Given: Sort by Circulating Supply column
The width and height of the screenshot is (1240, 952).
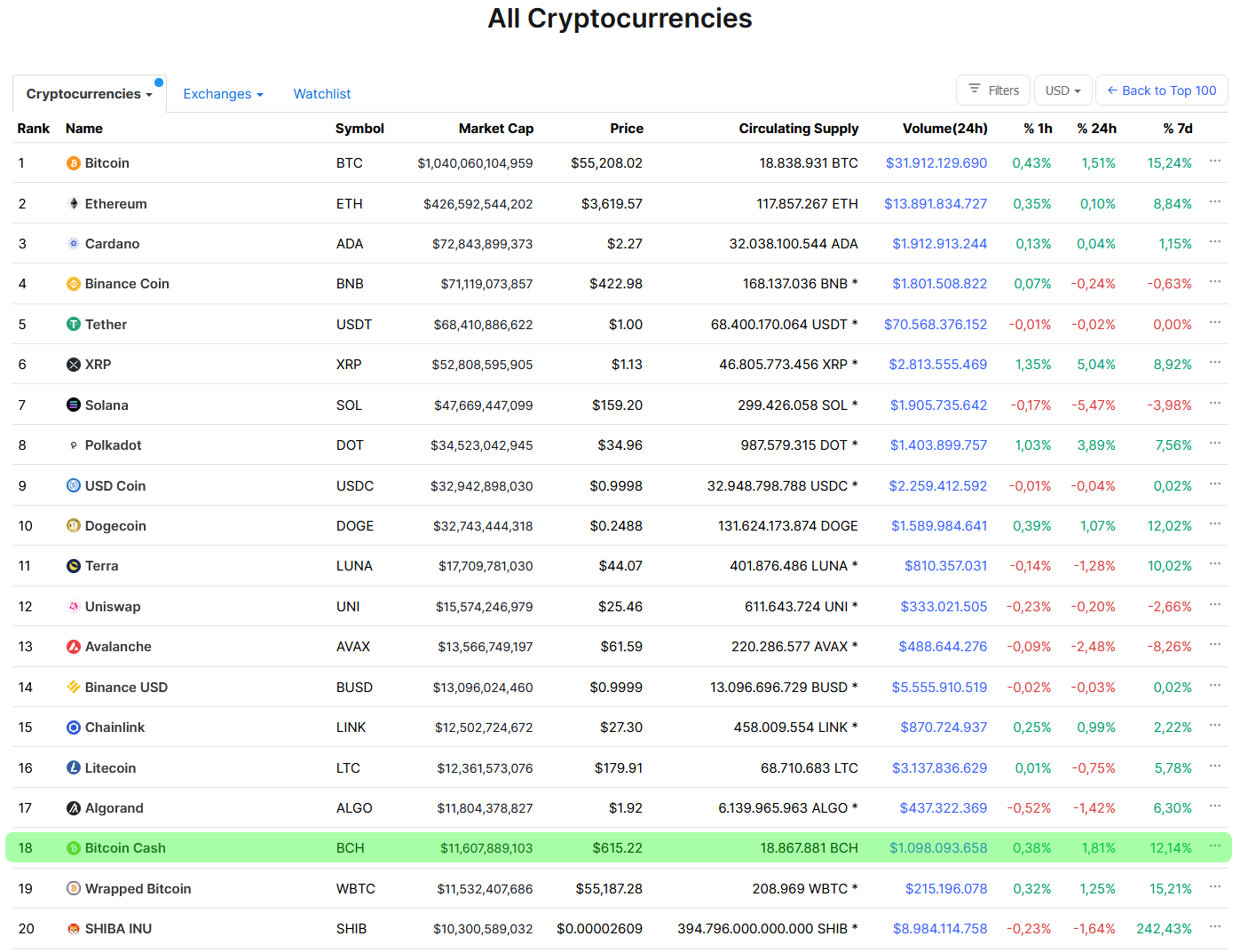Looking at the screenshot, I should tap(799, 129).
